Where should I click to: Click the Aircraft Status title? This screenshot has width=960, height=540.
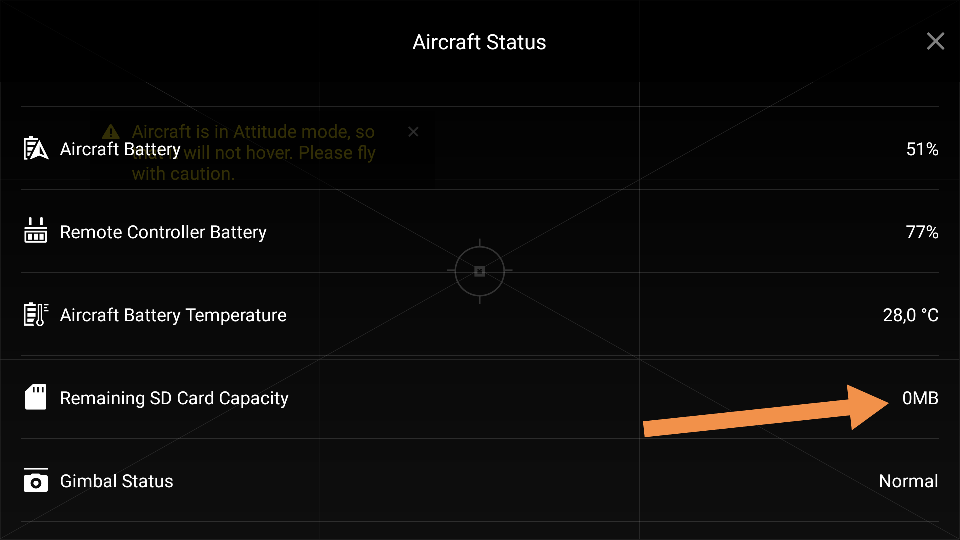coord(479,42)
